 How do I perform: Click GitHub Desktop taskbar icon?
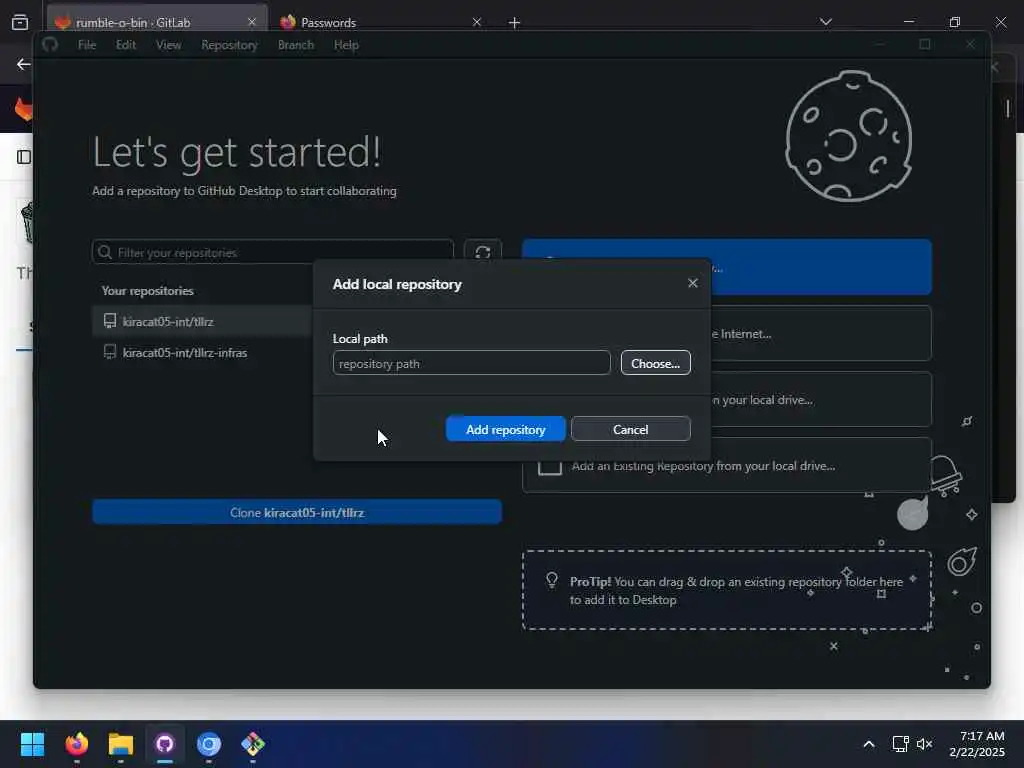(x=165, y=744)
